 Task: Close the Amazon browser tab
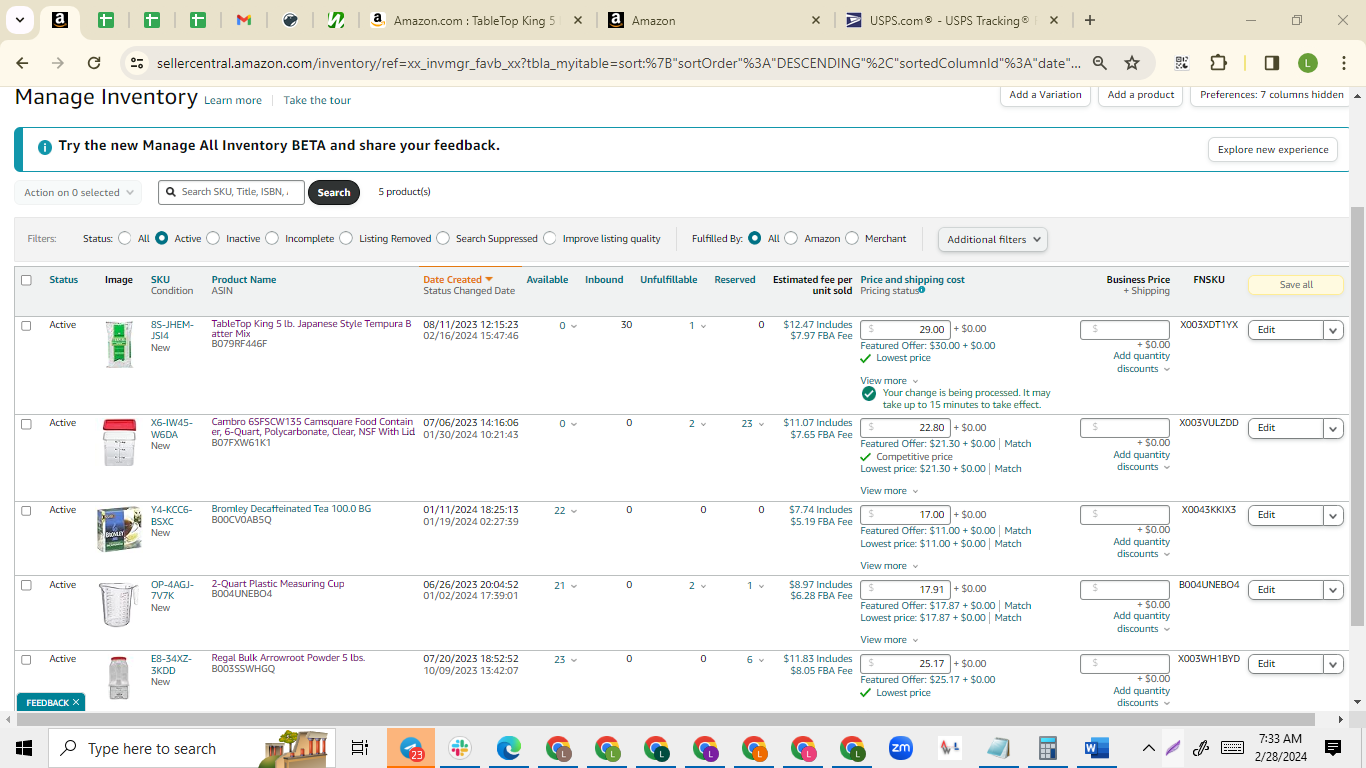[x=815, y=20]
